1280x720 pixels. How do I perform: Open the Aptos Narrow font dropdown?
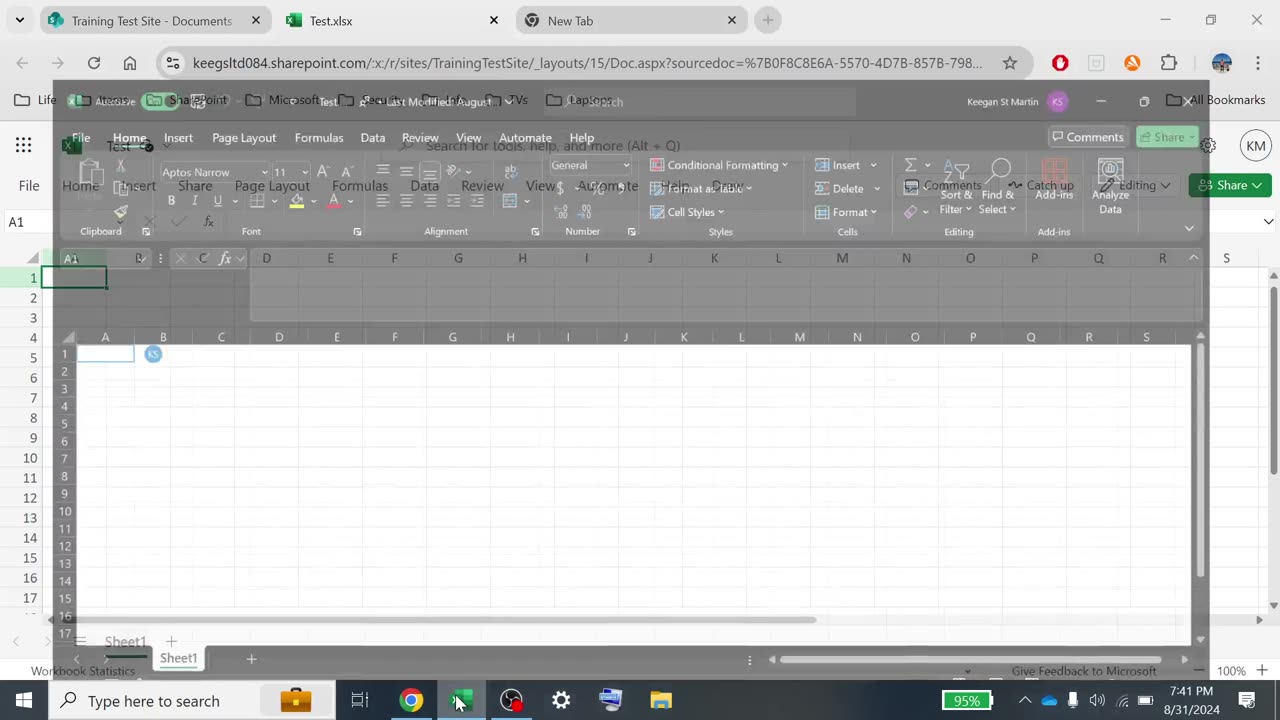[264, 172]
